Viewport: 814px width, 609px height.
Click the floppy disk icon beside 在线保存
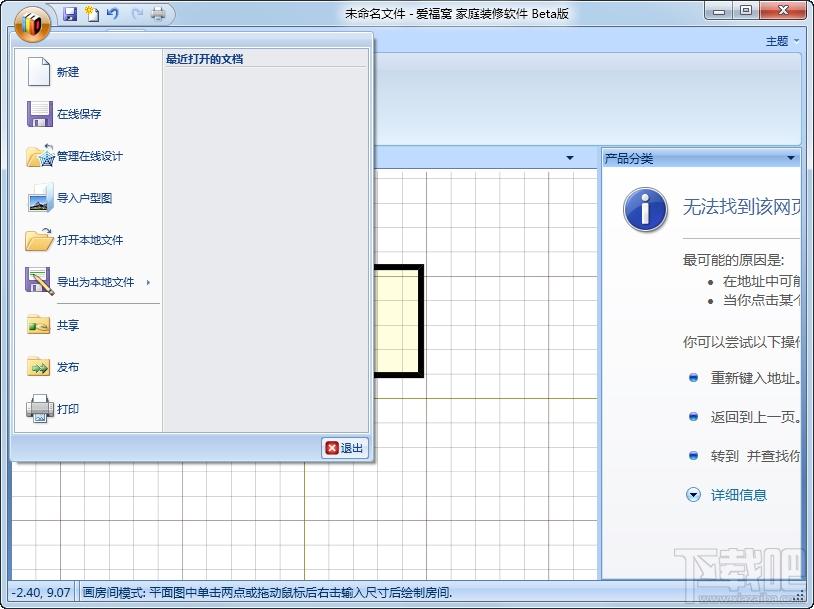click(x=39, y=114)
